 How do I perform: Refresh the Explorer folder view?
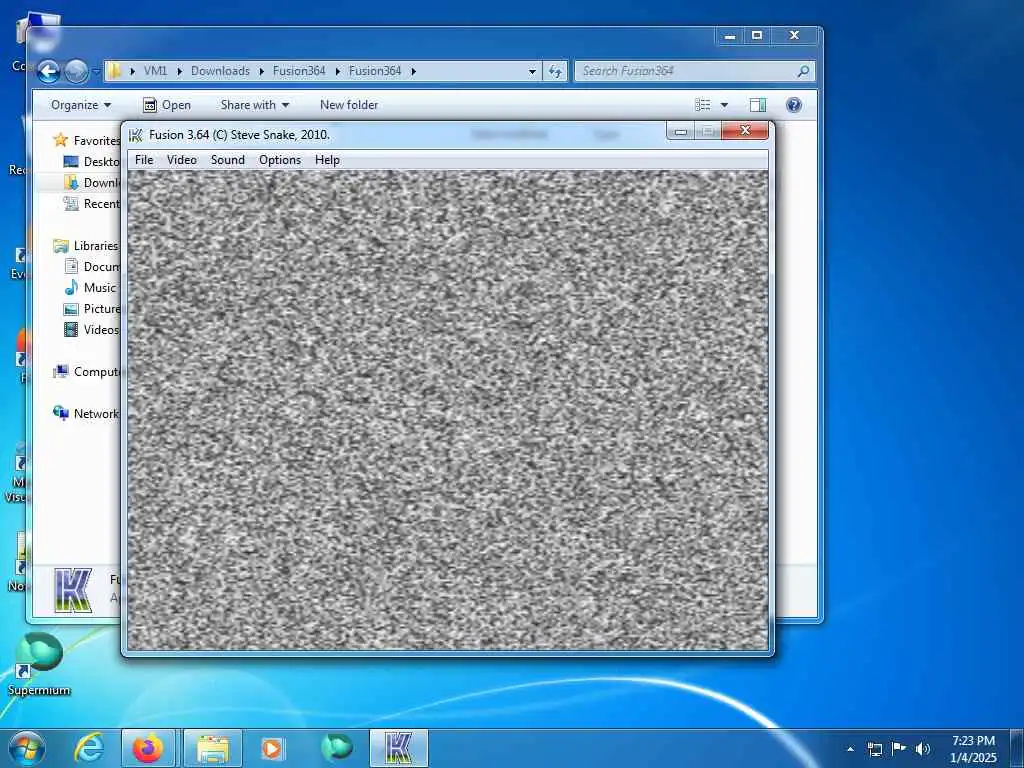(555, 71)
